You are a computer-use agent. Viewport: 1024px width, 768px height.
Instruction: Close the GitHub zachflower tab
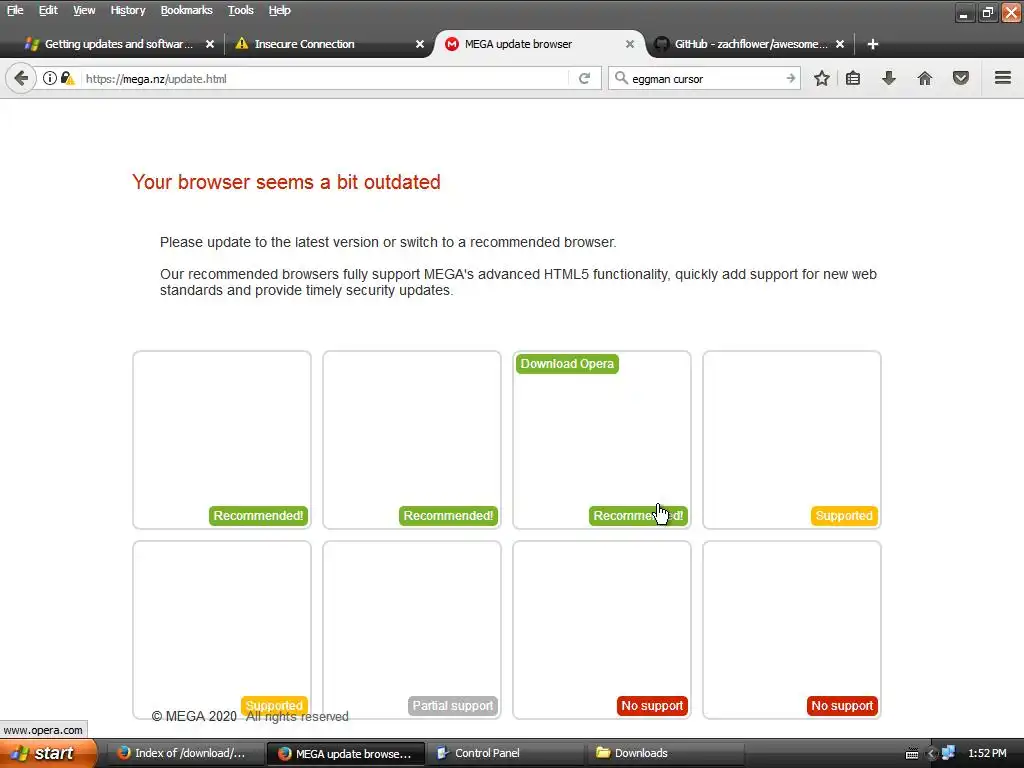(840, 44)
